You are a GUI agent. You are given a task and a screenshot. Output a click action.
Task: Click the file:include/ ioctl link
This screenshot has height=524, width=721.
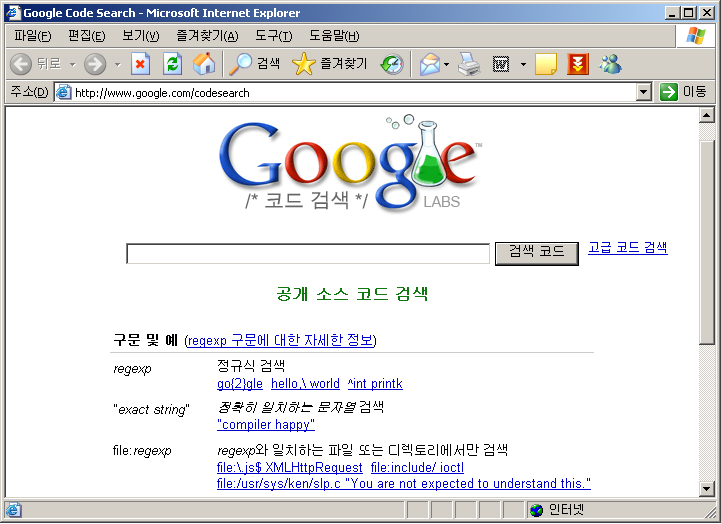point(417,468)
